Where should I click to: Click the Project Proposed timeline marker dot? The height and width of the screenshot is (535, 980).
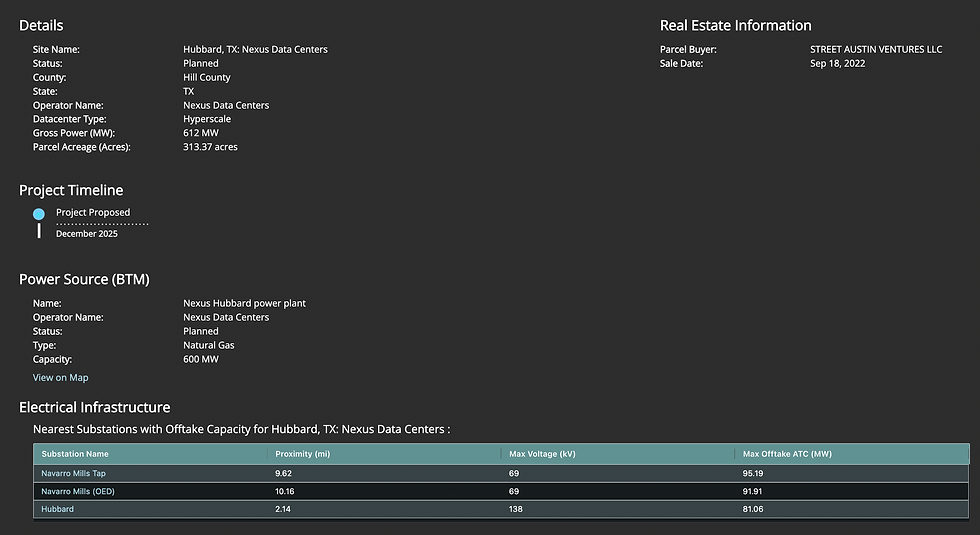[x=39, y=214]
